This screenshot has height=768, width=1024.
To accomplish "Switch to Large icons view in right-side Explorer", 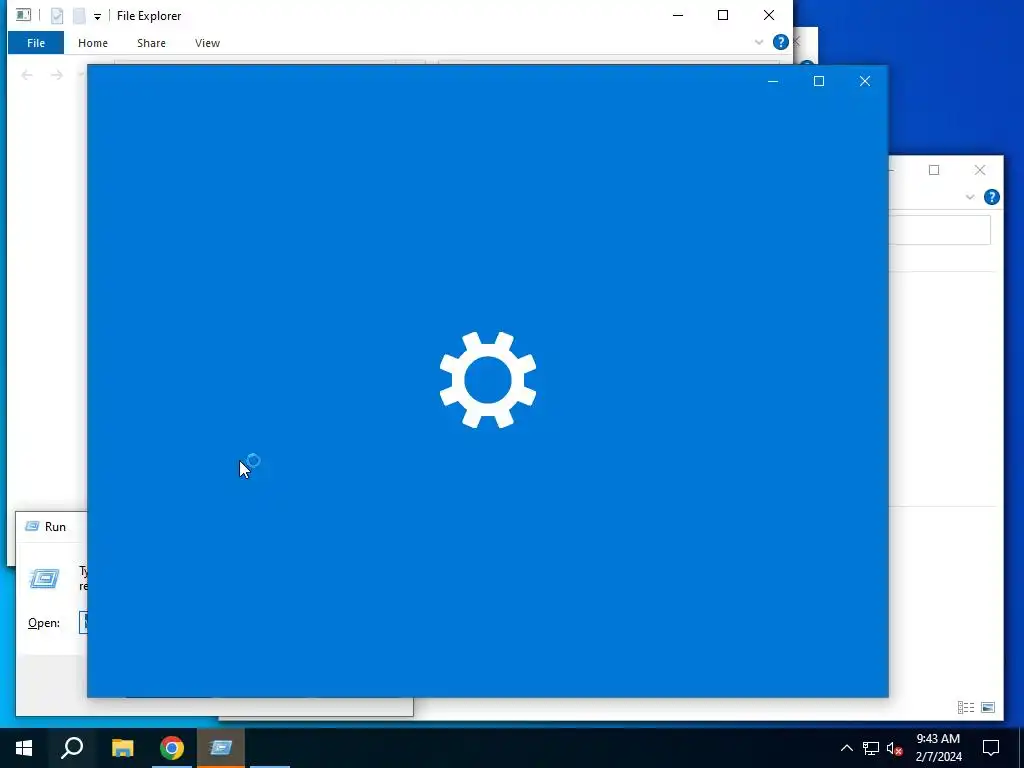I will point(988,707).
